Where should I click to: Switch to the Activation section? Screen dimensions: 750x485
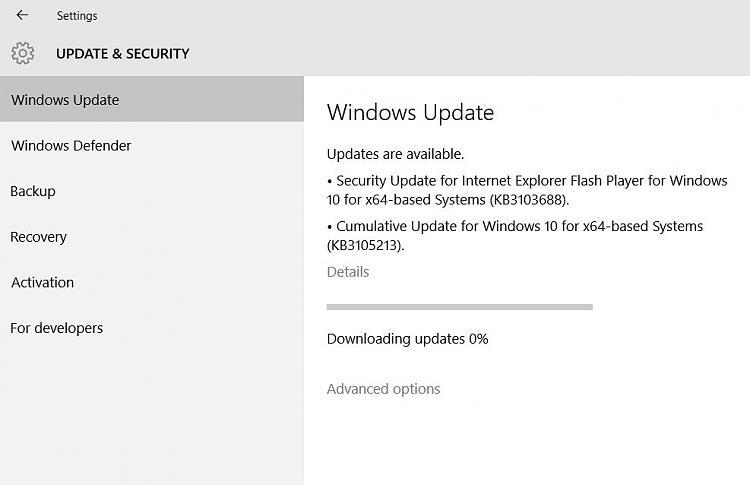[x=42, y=282]
